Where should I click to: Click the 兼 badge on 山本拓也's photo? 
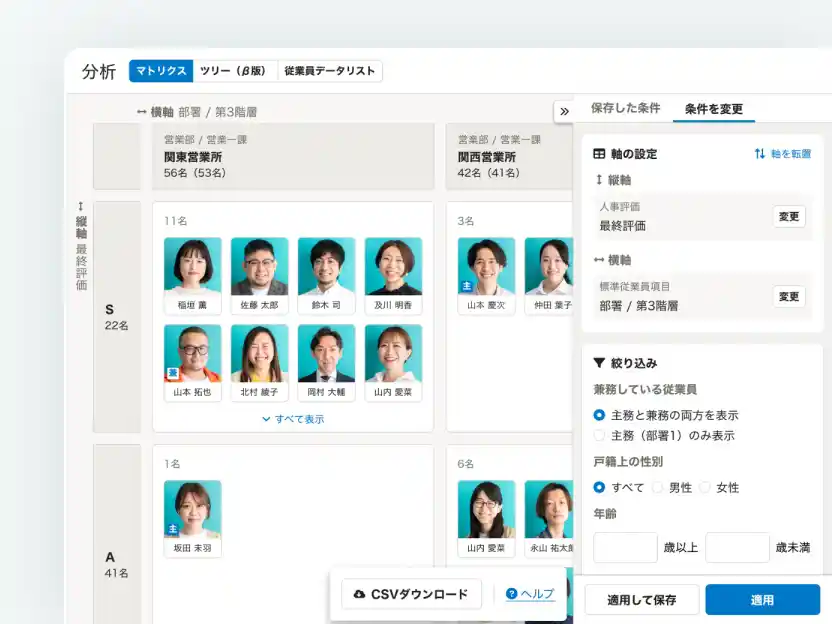174,373
